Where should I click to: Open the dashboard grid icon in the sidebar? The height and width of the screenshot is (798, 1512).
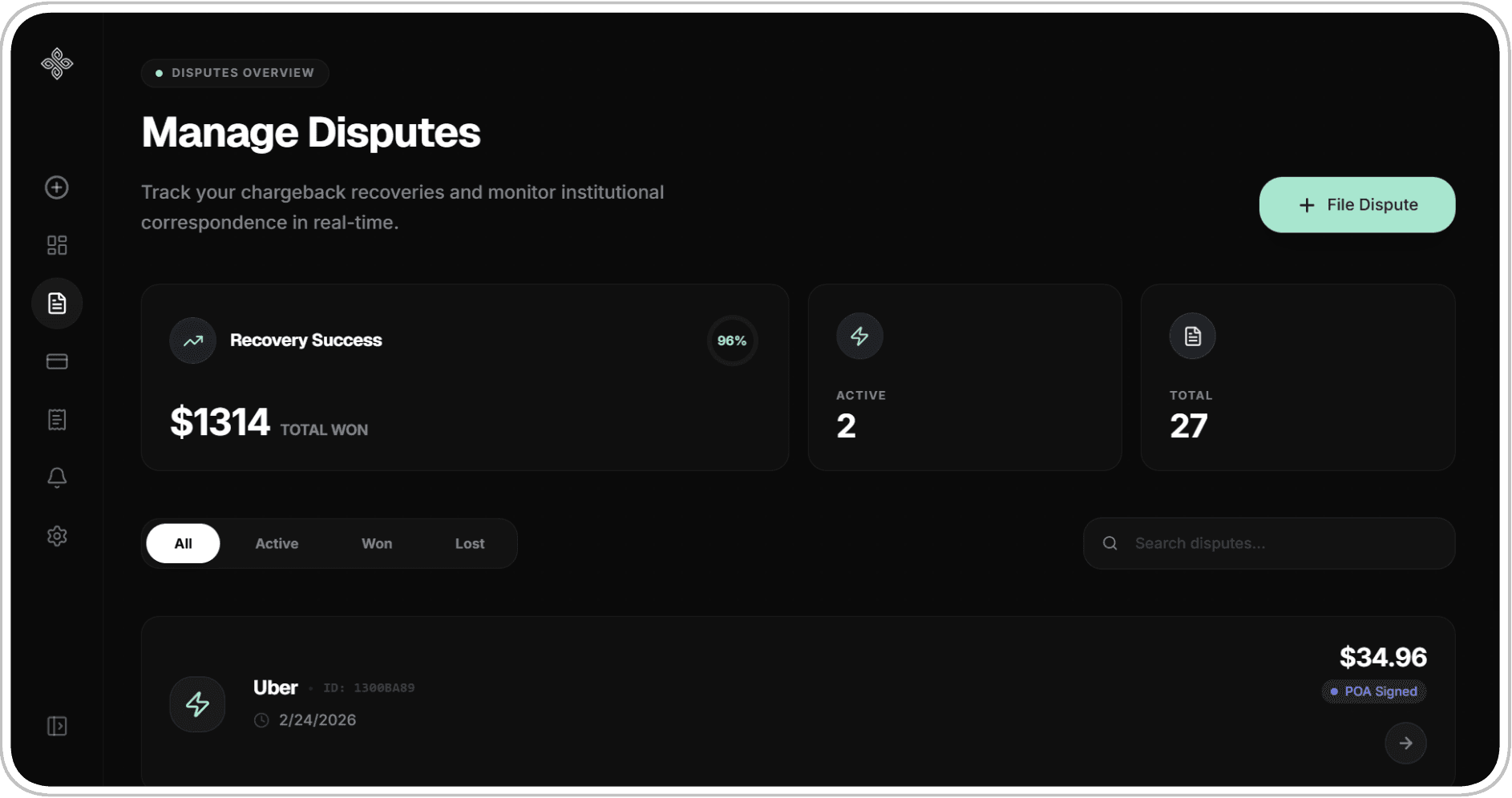click(x=57, y=245)
